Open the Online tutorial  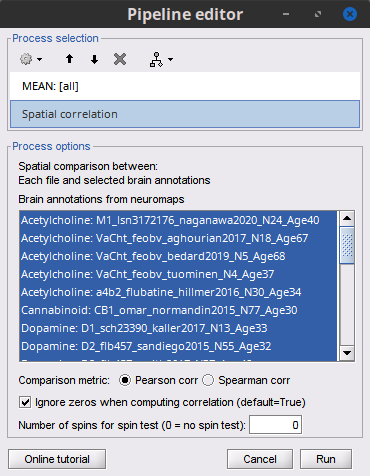(57, 459)
